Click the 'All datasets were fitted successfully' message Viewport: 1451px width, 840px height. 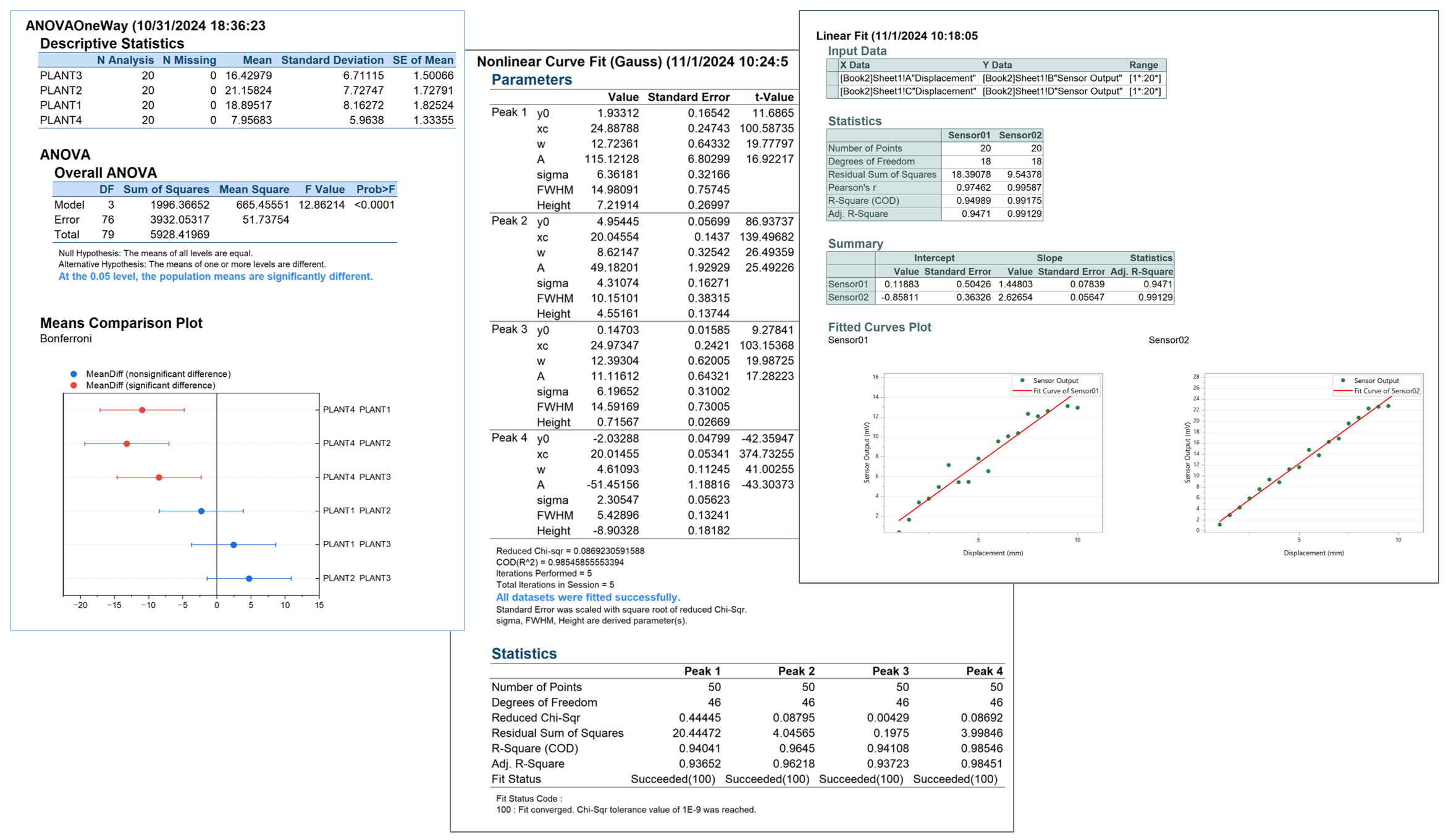(587, 597)
